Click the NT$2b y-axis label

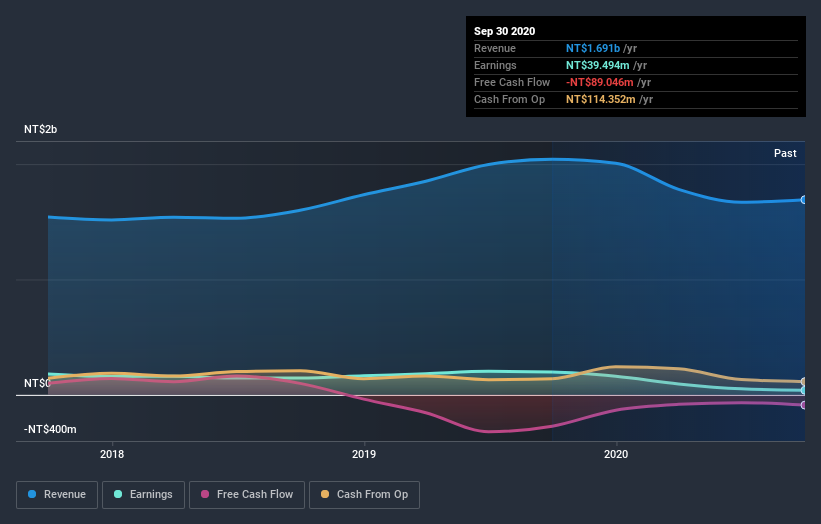pos(40,129)
